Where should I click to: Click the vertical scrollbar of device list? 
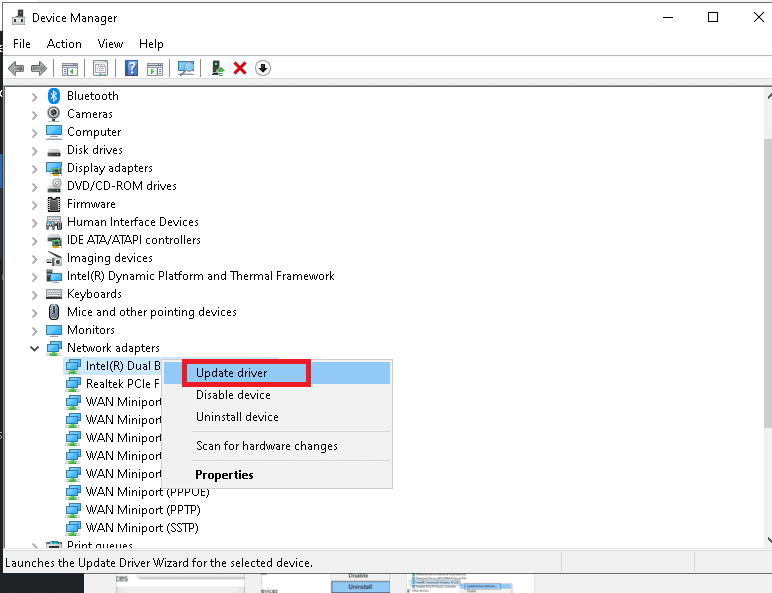click(x=765, y=300)
